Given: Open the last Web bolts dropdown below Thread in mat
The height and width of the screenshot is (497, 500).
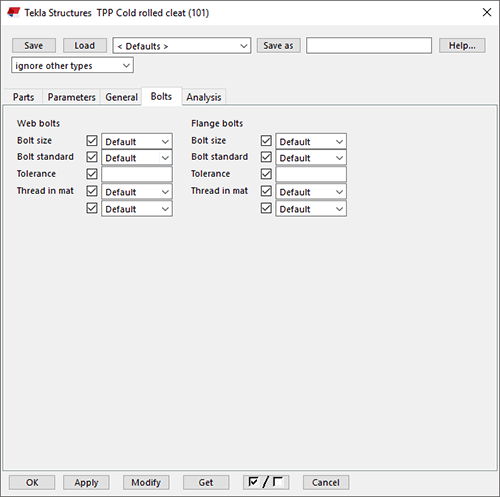Looking at the screenshot, I should click(137, 209).
